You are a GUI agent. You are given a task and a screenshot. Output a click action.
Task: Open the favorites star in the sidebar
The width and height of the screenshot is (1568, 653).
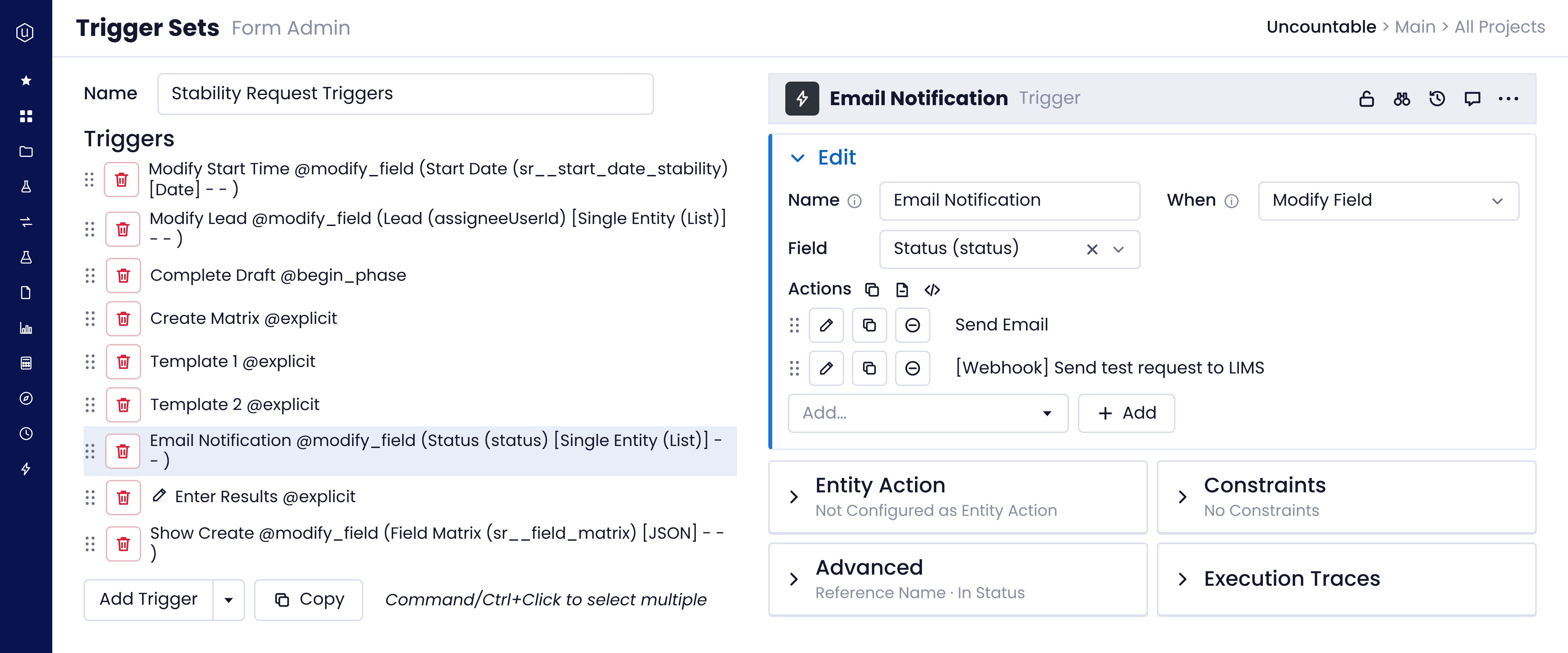coord(25,80)
